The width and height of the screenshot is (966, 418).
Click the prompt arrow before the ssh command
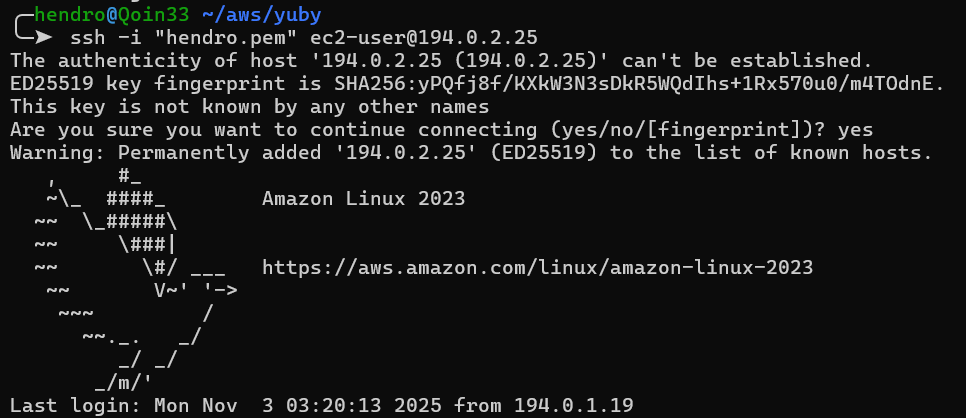41,38
